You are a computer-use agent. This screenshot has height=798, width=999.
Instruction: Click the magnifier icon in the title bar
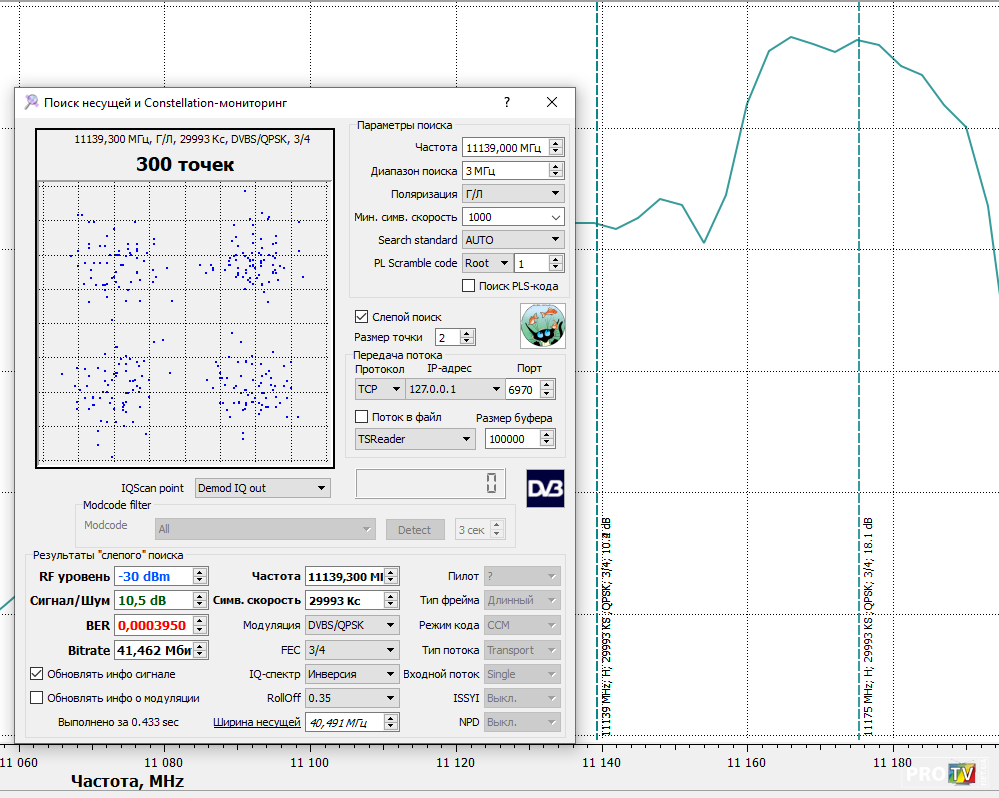[32, 102]
